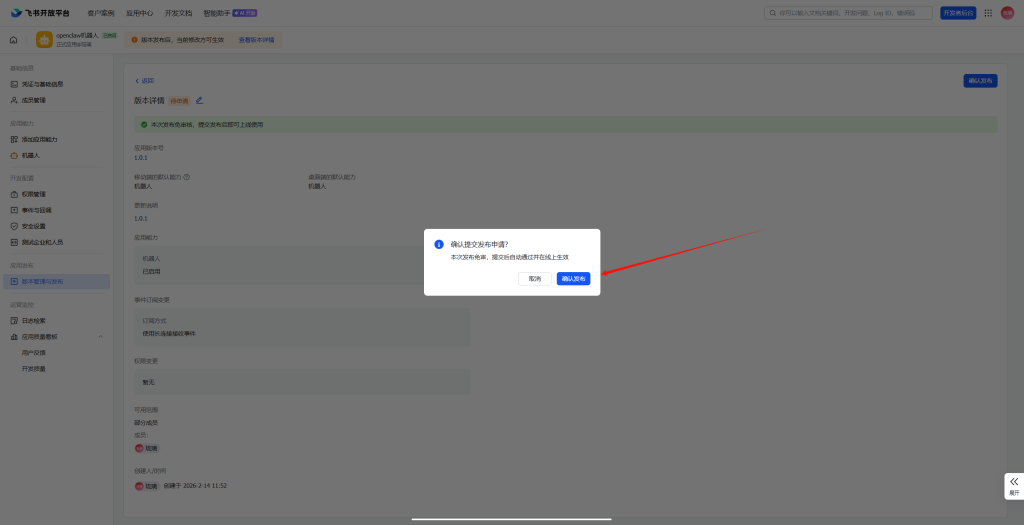This screenshot has height=525, width=1024.
Task: Open the user avatar menu
Action: [x=1007, y=13]
